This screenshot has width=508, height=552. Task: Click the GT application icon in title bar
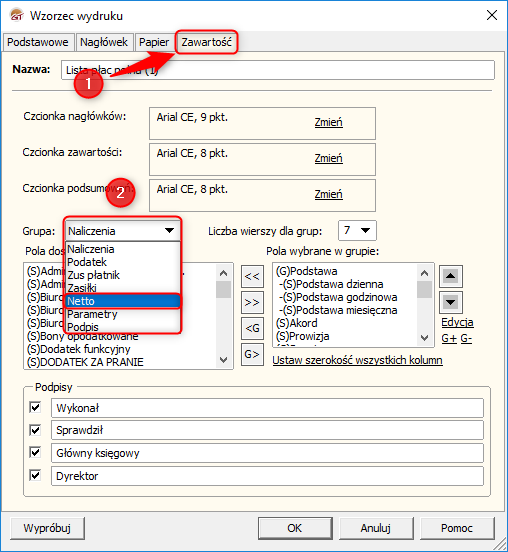tap(17, 15)
